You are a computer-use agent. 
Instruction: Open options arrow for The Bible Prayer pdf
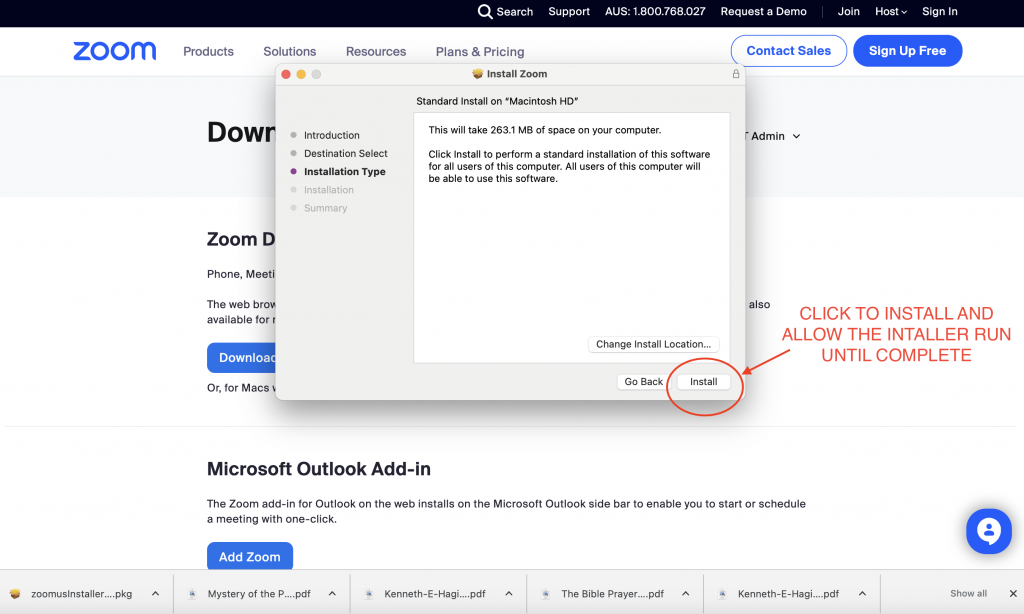click(x=686, y=594)
